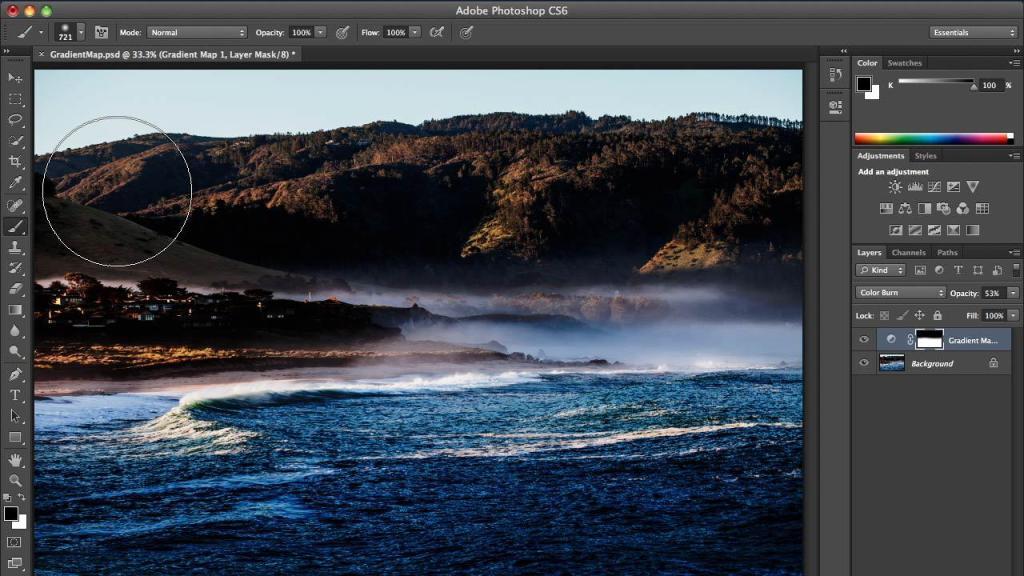Select the Hand tool
This screenshot has width=1024, height=576.
tap(15, 459)
